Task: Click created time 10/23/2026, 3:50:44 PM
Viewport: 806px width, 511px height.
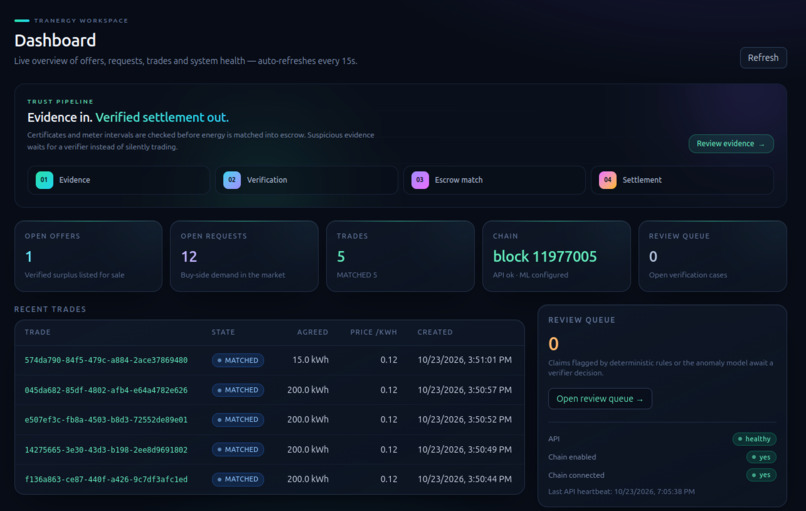Action: [x=465, y=479]
